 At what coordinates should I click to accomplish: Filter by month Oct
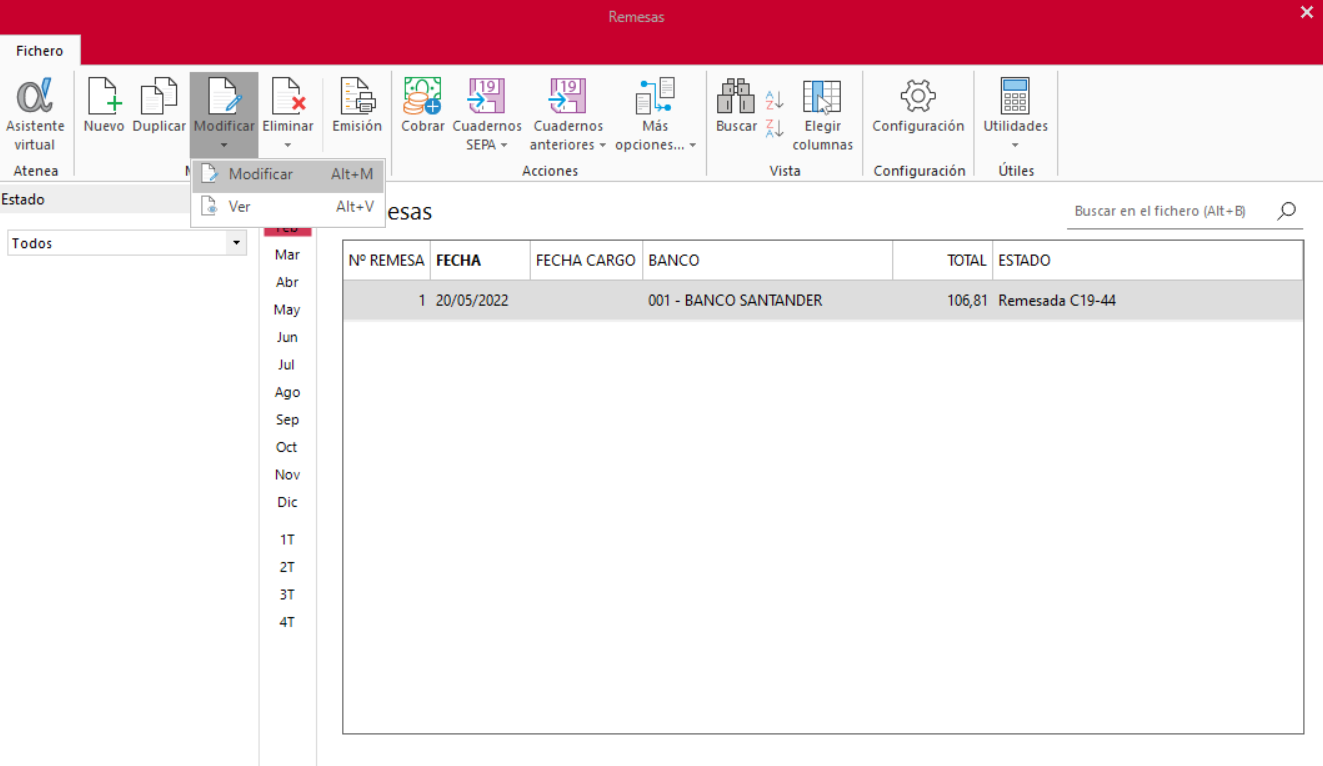pos(287,447)
